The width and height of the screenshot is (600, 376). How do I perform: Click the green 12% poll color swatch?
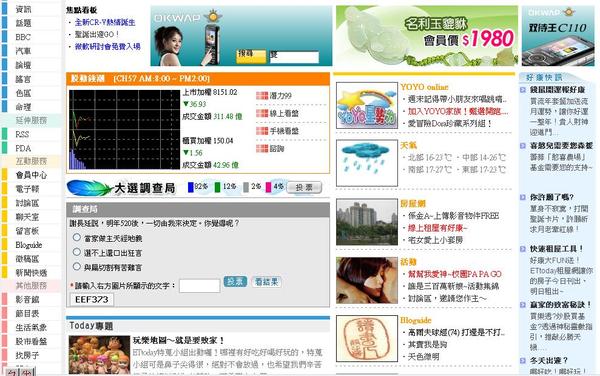(217, 187)
